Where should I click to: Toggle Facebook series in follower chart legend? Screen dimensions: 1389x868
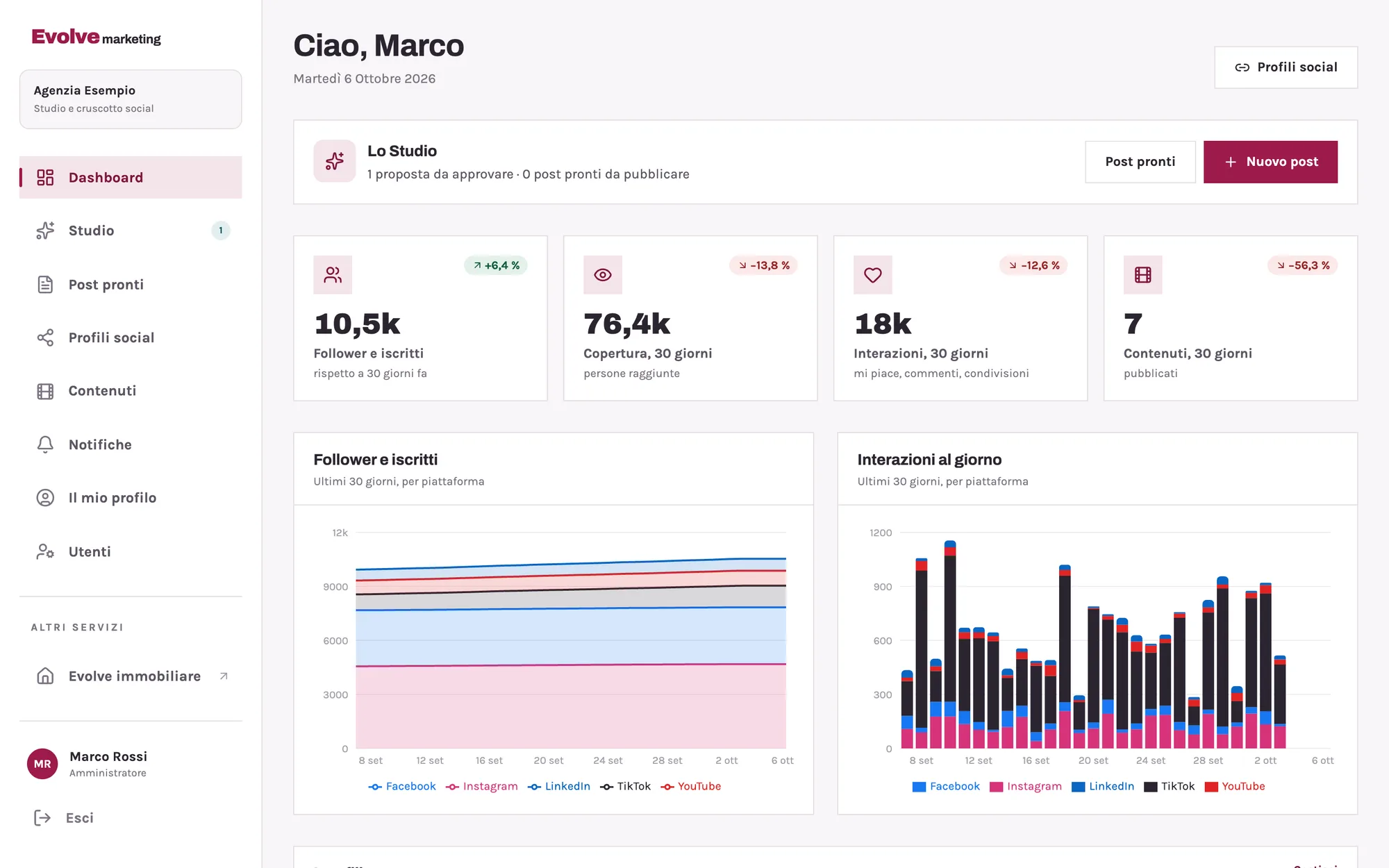pos(402,786)
